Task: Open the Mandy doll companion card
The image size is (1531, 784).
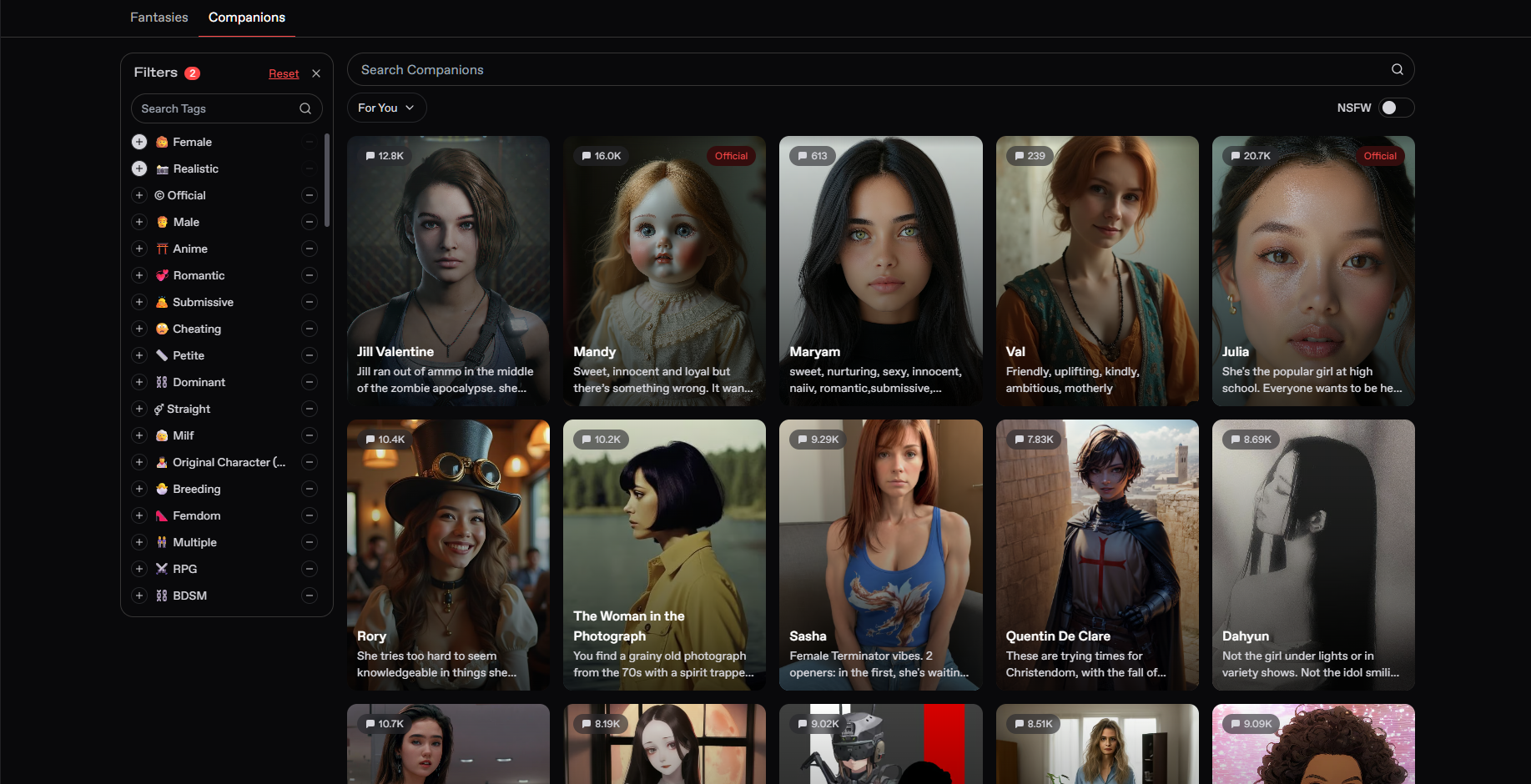Action: point(664,271)
